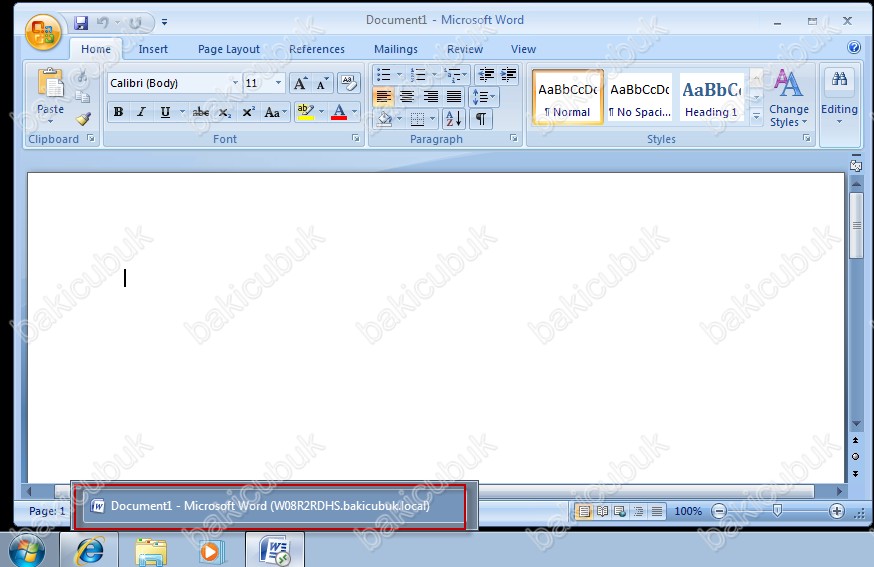This screenshot has height=567, width=874.
Task: Open Microsoft Office Word Help
Action: pos(853,47)
